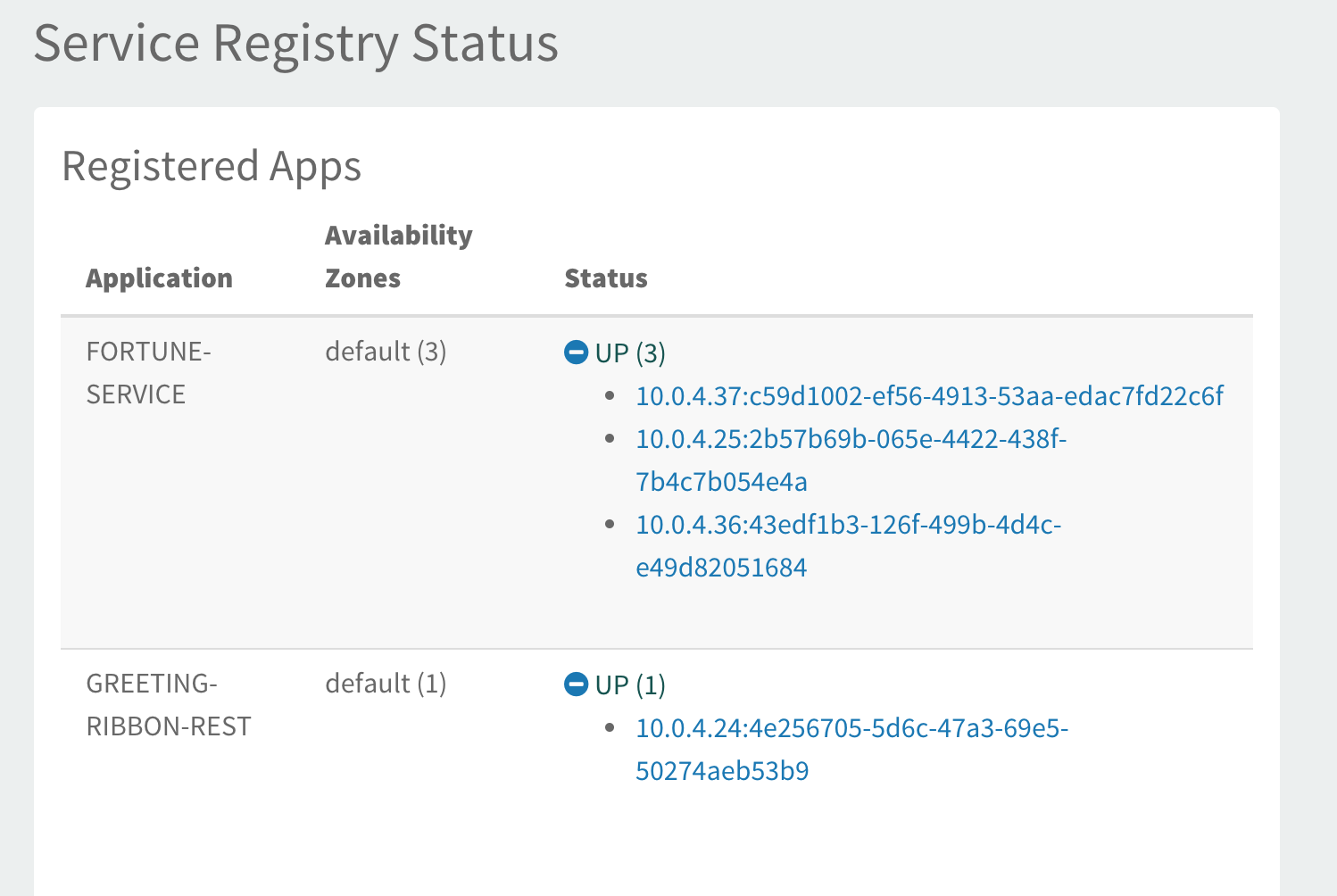1337x896 pixels.
Task: Click the Status column header
Action: 606,278
